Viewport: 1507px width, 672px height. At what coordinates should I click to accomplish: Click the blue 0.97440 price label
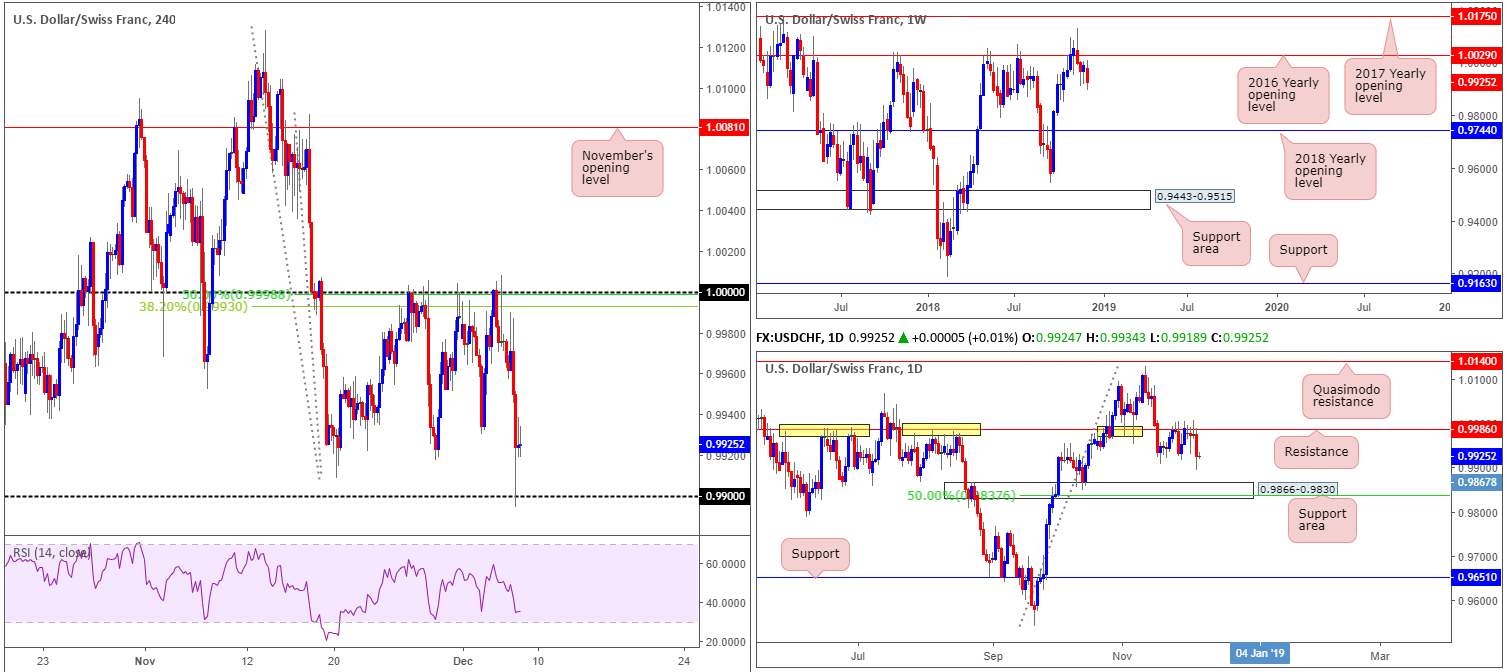[x=1477, y=130]
